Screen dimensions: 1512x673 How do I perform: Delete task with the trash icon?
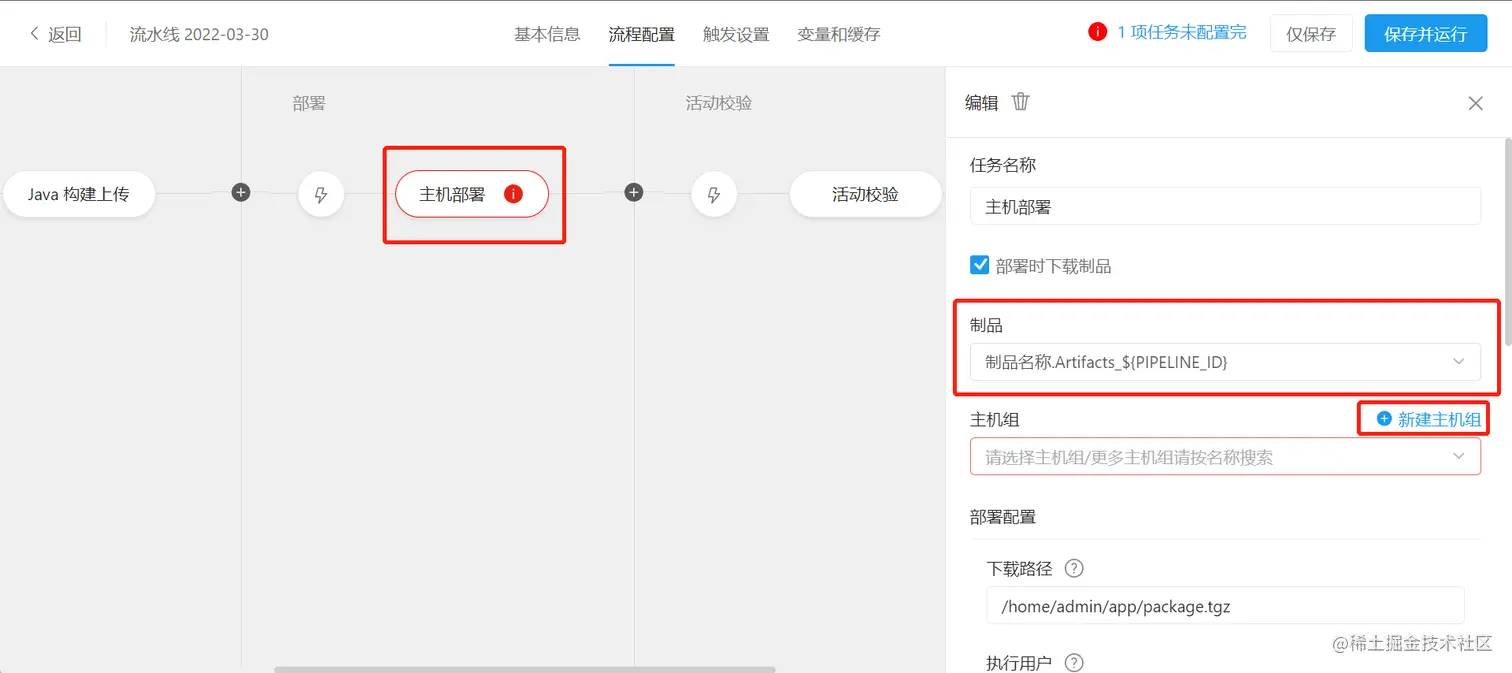coord(1020,102)
